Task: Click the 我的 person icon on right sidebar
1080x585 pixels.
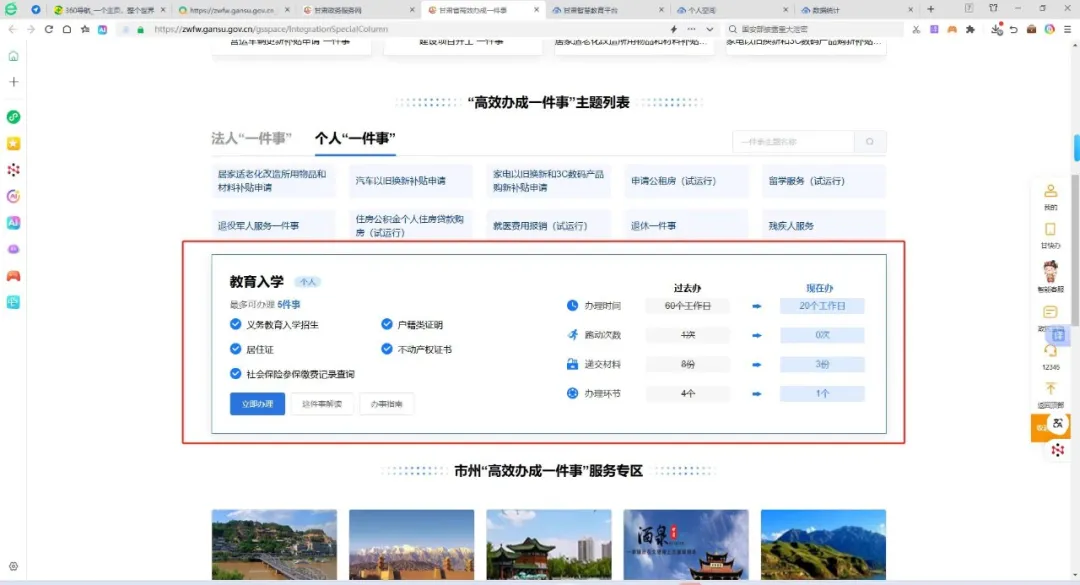Action: point(1051,191)
